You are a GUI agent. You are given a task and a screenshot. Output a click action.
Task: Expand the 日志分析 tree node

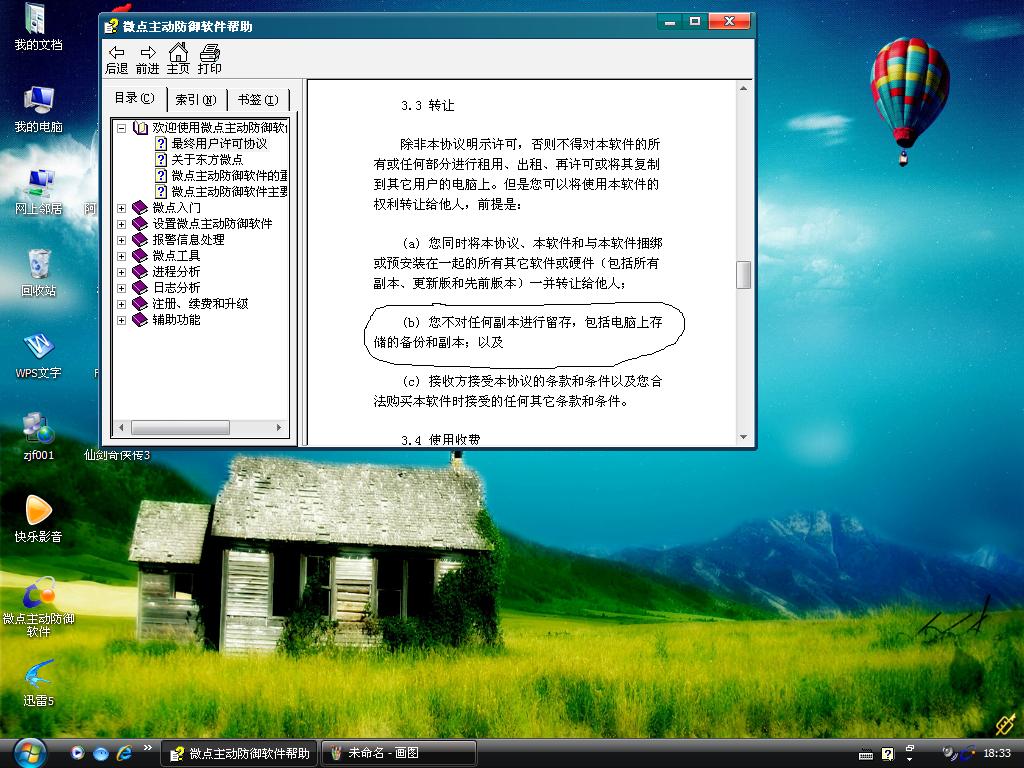122,288
